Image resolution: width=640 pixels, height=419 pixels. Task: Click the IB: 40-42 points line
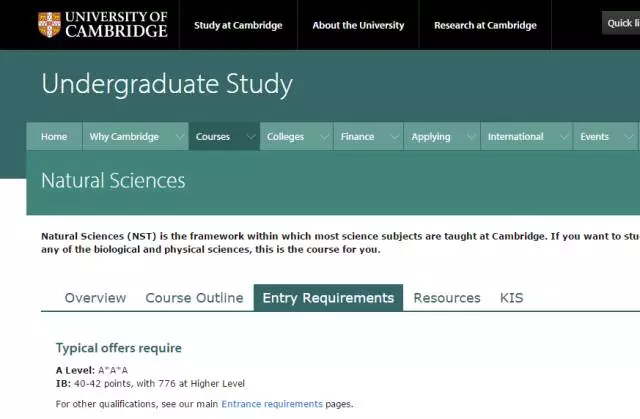[x=150, y=384]
